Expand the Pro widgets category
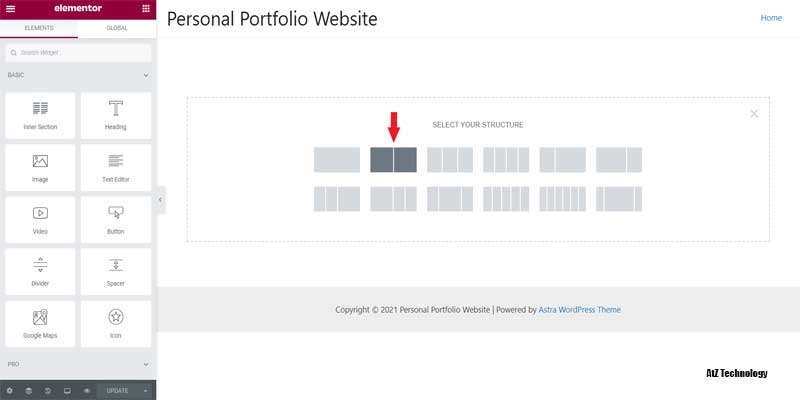The width and height of the screenshot is (800, 400). pos(146,364)
